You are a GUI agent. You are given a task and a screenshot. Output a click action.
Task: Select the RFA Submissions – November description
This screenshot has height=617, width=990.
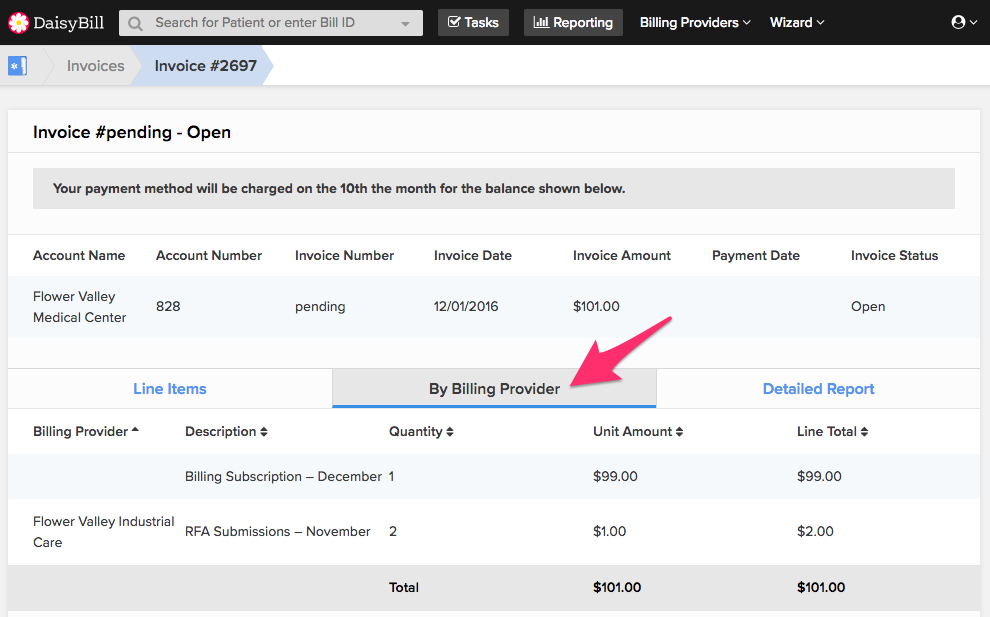click(278, 531)
